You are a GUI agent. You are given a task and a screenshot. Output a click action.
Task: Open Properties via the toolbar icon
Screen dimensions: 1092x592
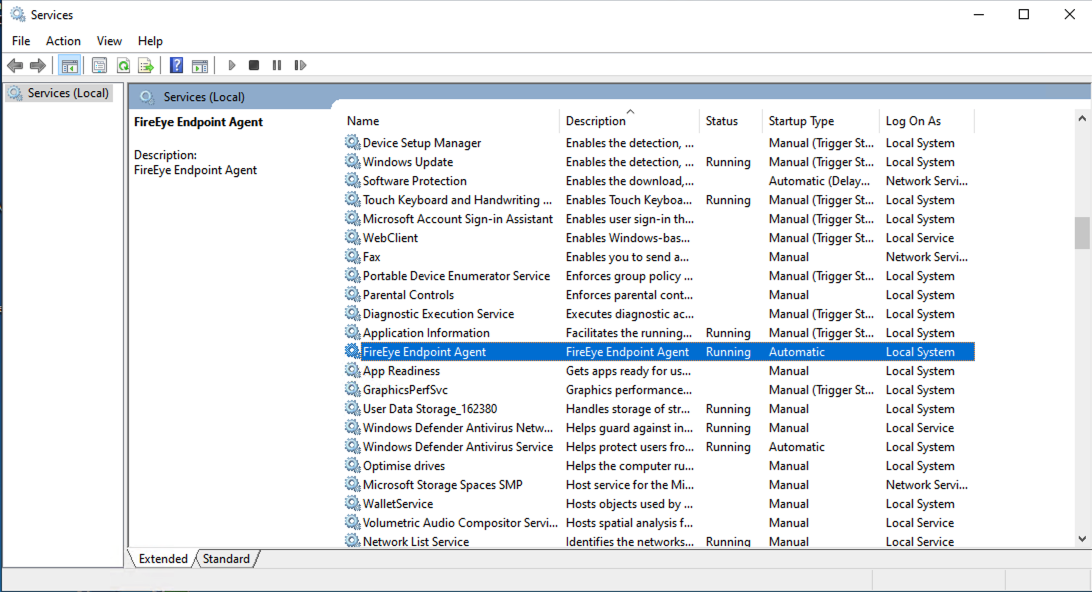coord(99,66)
